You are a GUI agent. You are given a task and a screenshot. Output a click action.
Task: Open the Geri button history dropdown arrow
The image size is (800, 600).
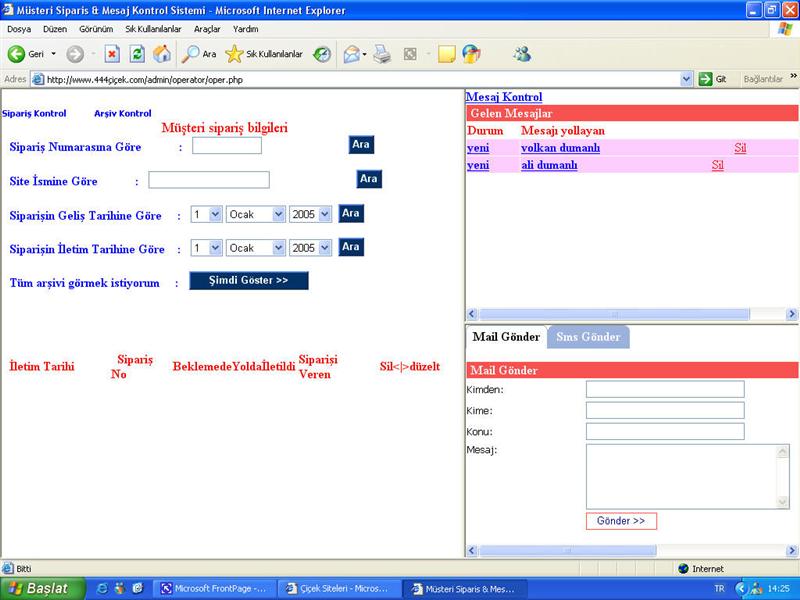(53, 54)
